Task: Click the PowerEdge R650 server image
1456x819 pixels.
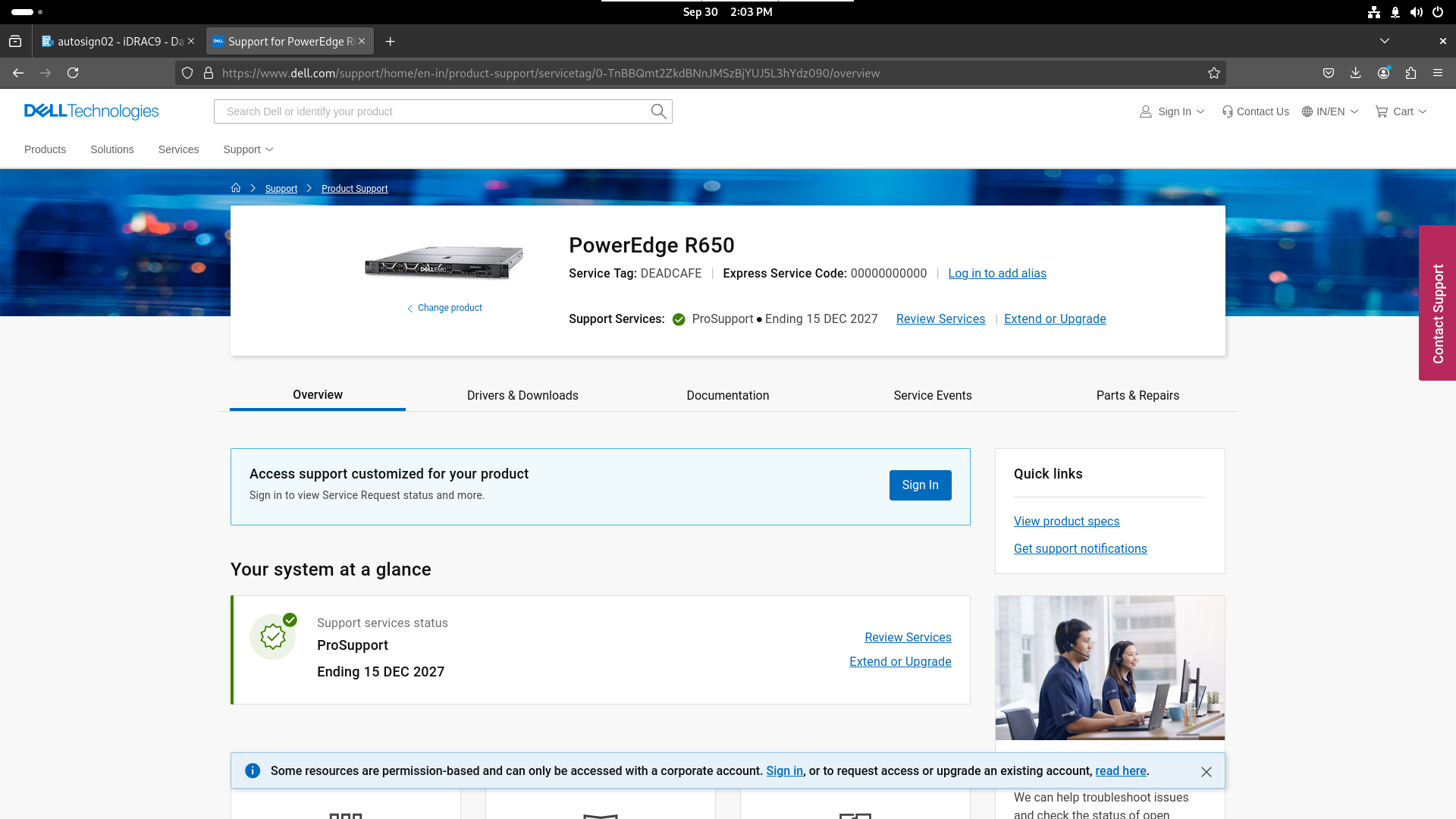Action: click(x=444, y=263)
